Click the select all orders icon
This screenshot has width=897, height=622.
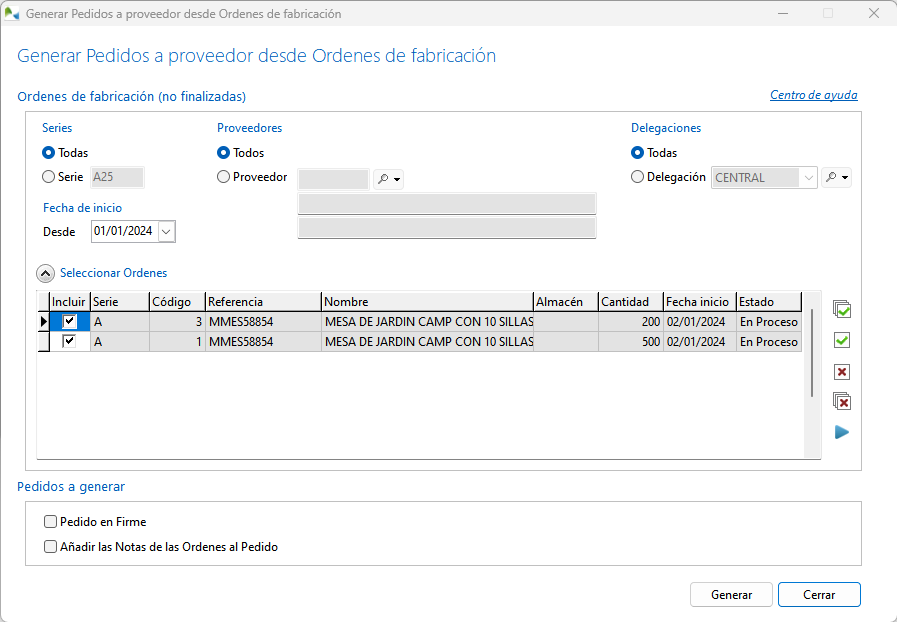pos(842,310)
